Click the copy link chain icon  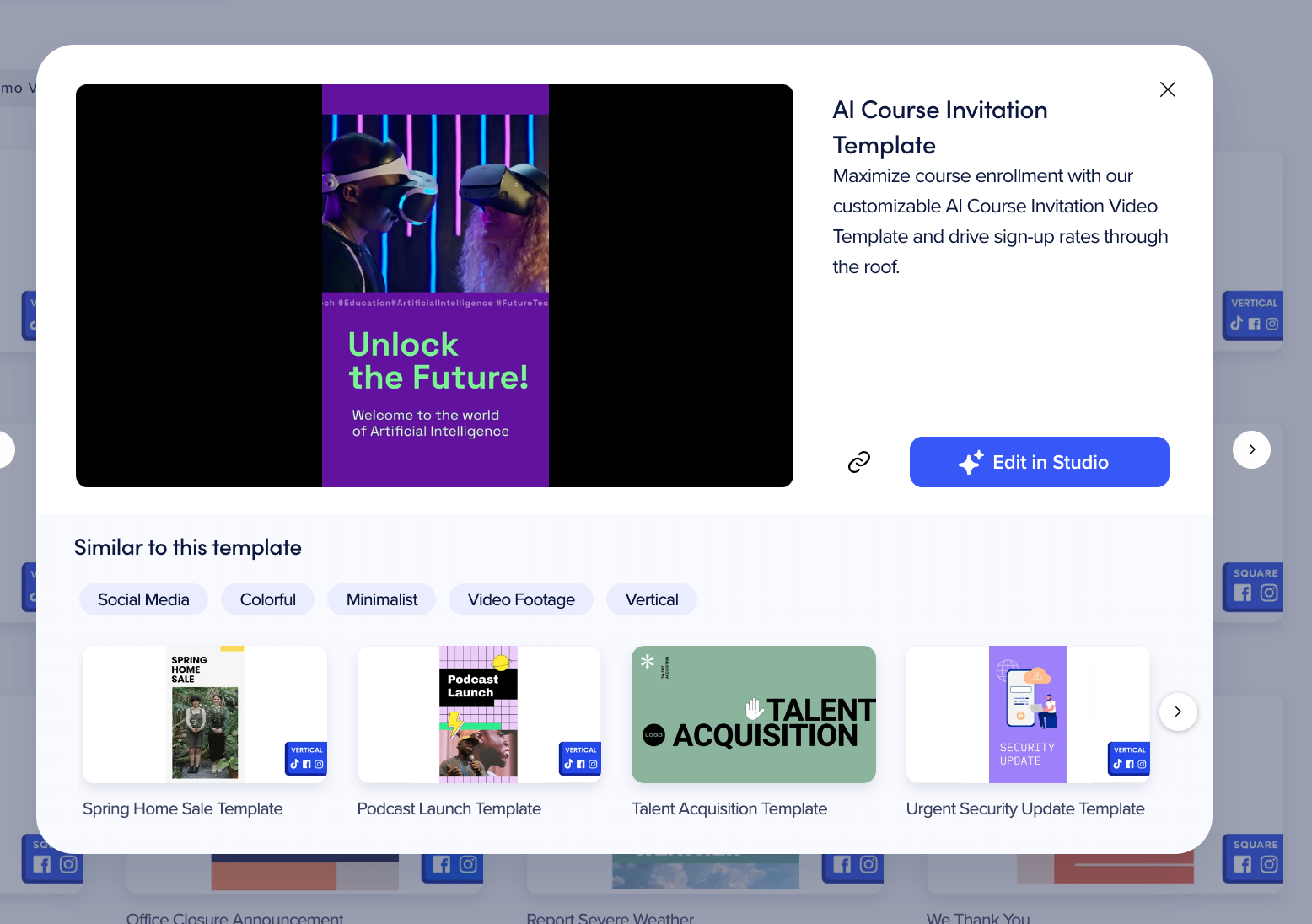tap(858, 462)
